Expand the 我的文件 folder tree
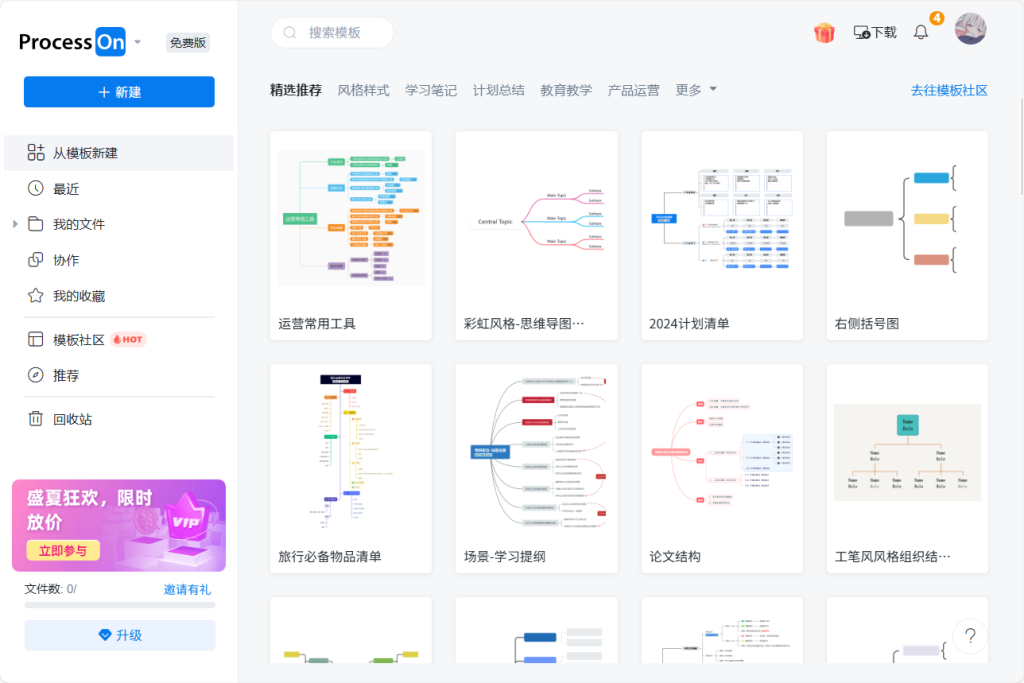 point(15,224)
